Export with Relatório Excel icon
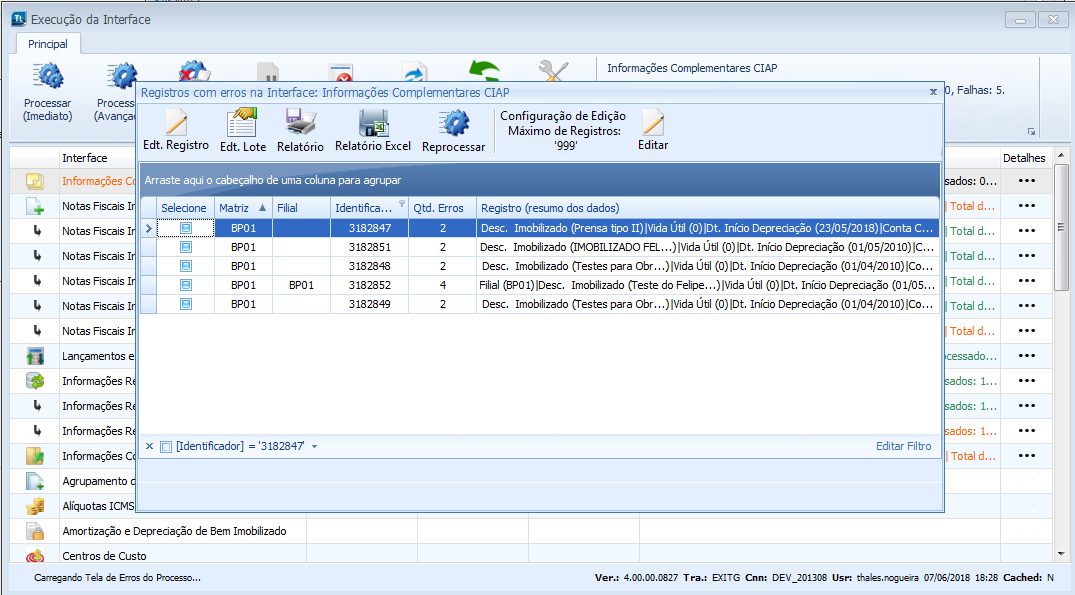Screen dimensions: 1075x595 tap(373, 124)
